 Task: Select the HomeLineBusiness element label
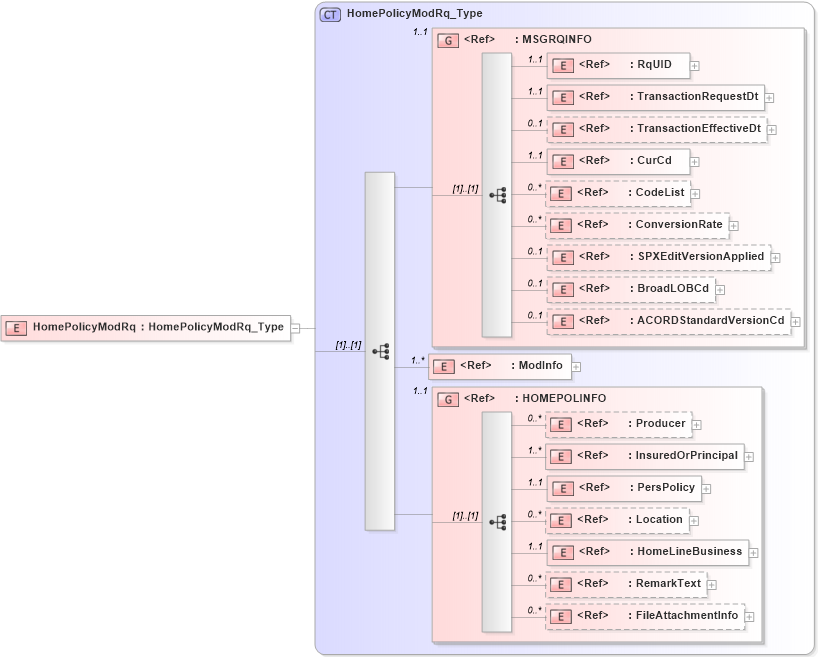688,551
